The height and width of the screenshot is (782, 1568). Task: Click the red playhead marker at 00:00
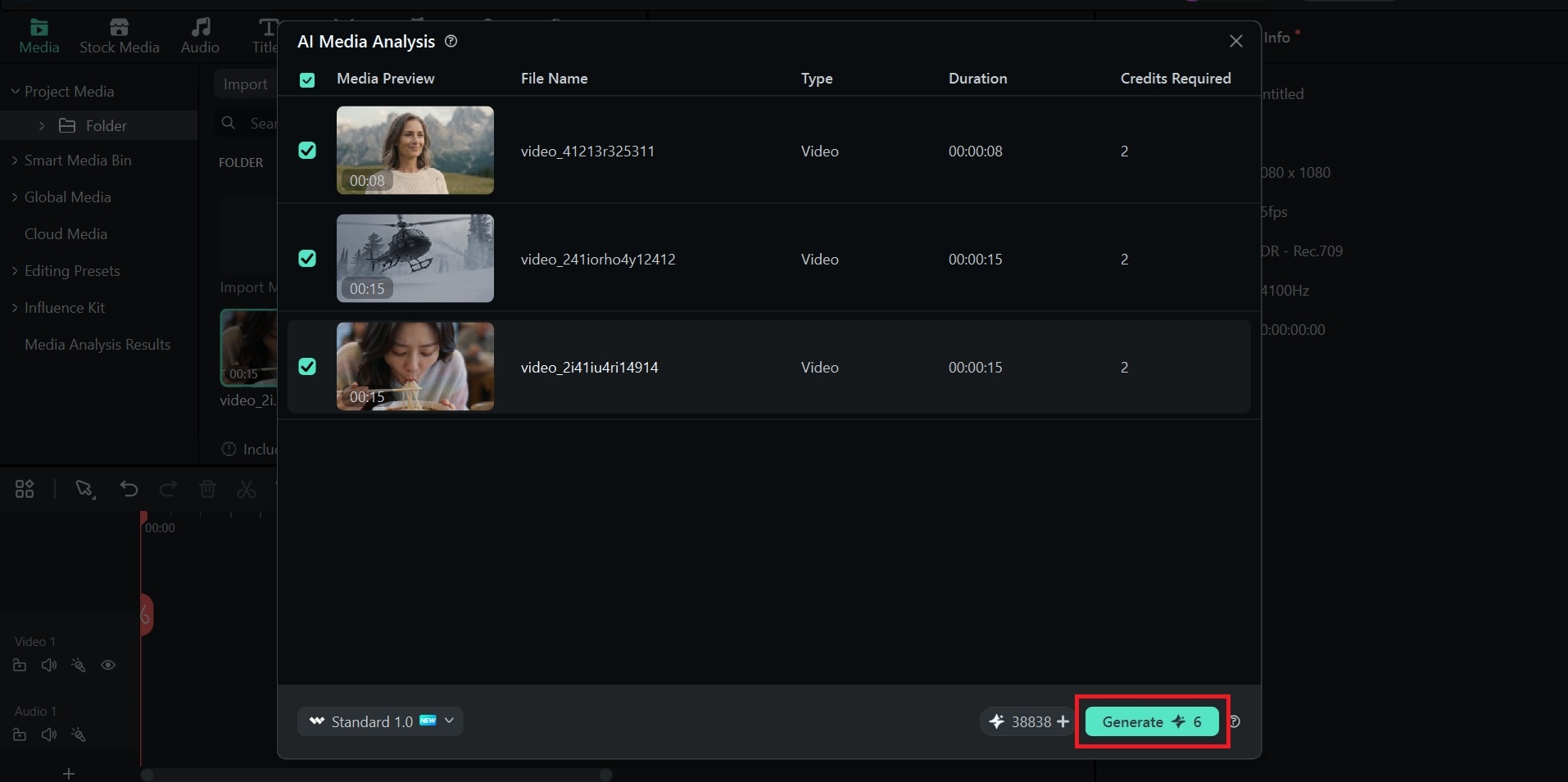point(144,518)
